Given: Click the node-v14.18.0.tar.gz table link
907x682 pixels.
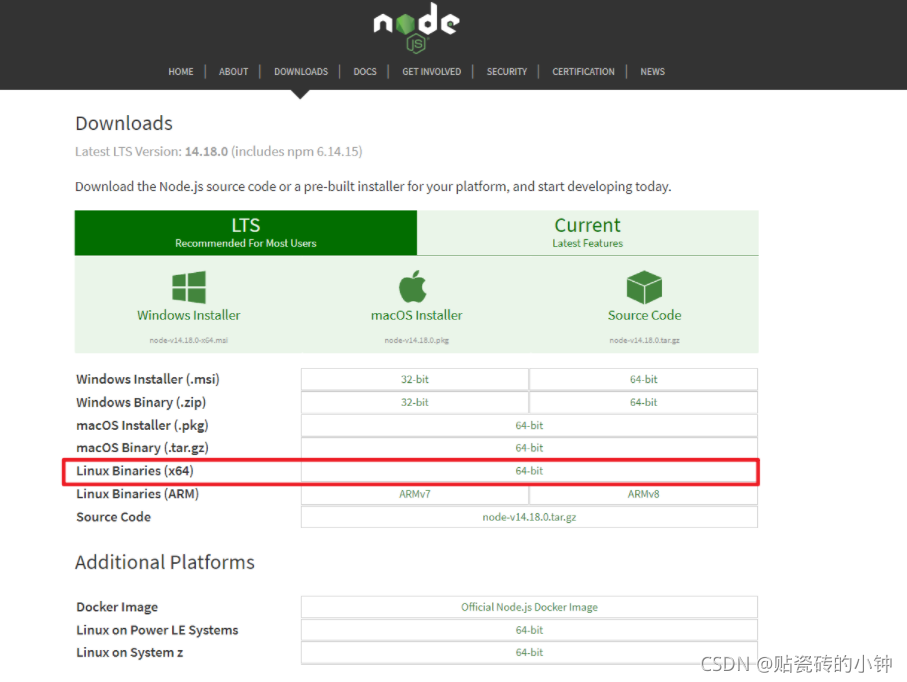Looking at the screenshot, I should (x=529, y=517).
